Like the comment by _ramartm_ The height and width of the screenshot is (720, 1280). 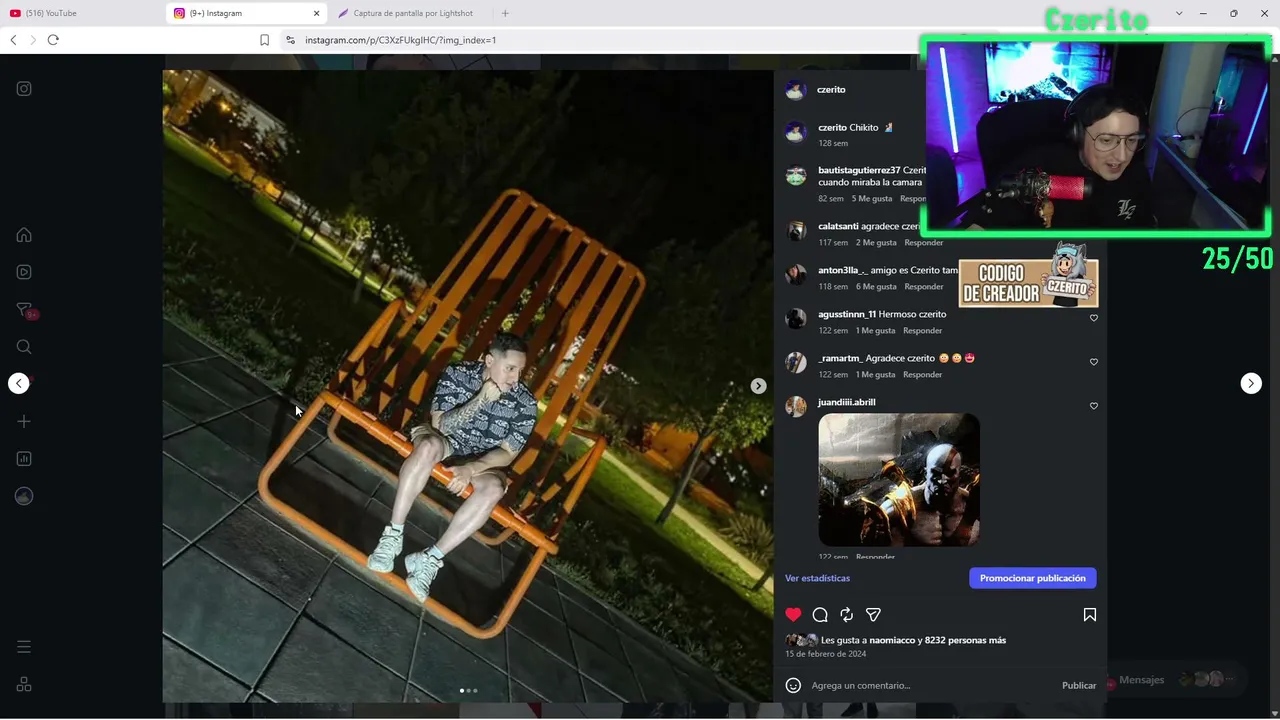click(x=1093, y=362)
